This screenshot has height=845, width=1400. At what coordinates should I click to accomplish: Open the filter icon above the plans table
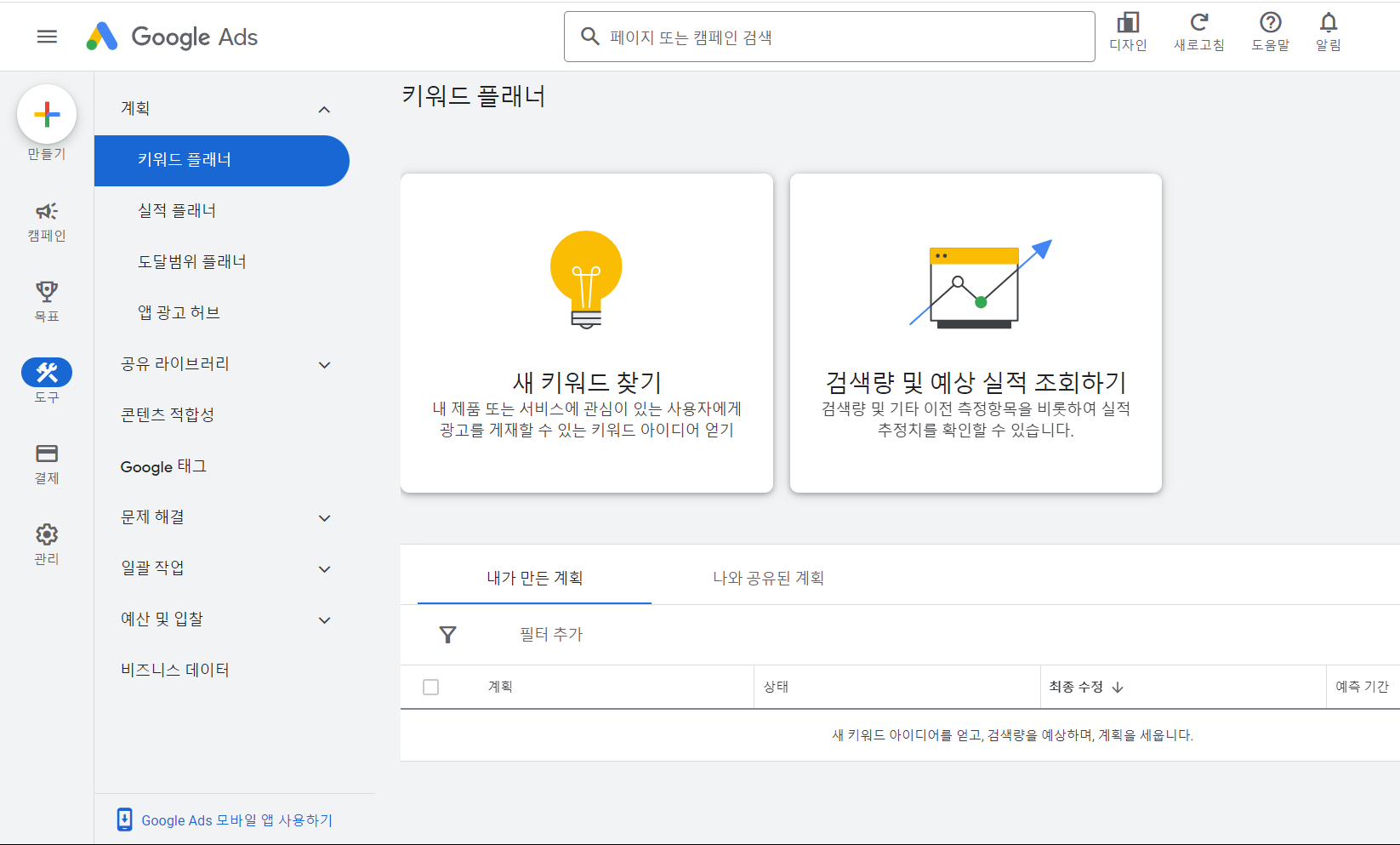pyautogui.click(x=448, y=634)
